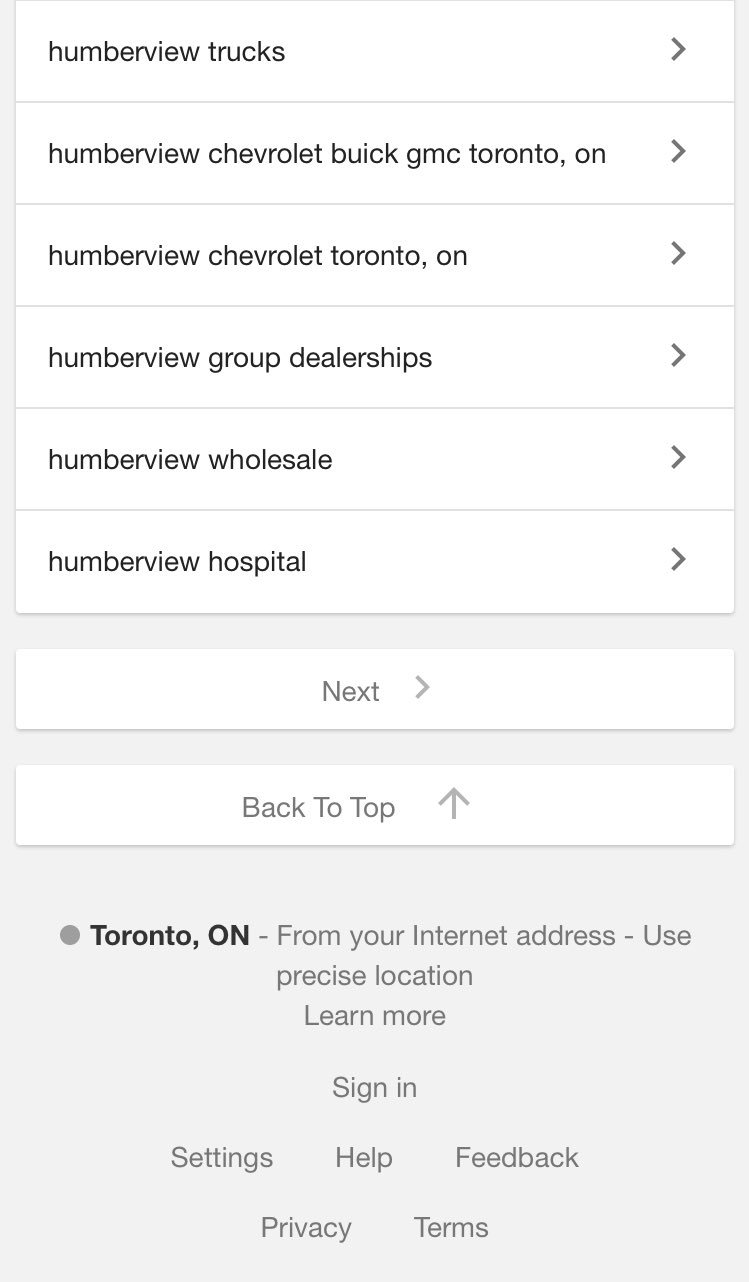This screenshot has height=1282, width=749.
Task: Click arrow beside humberview hospital
Action: point(678,560)
